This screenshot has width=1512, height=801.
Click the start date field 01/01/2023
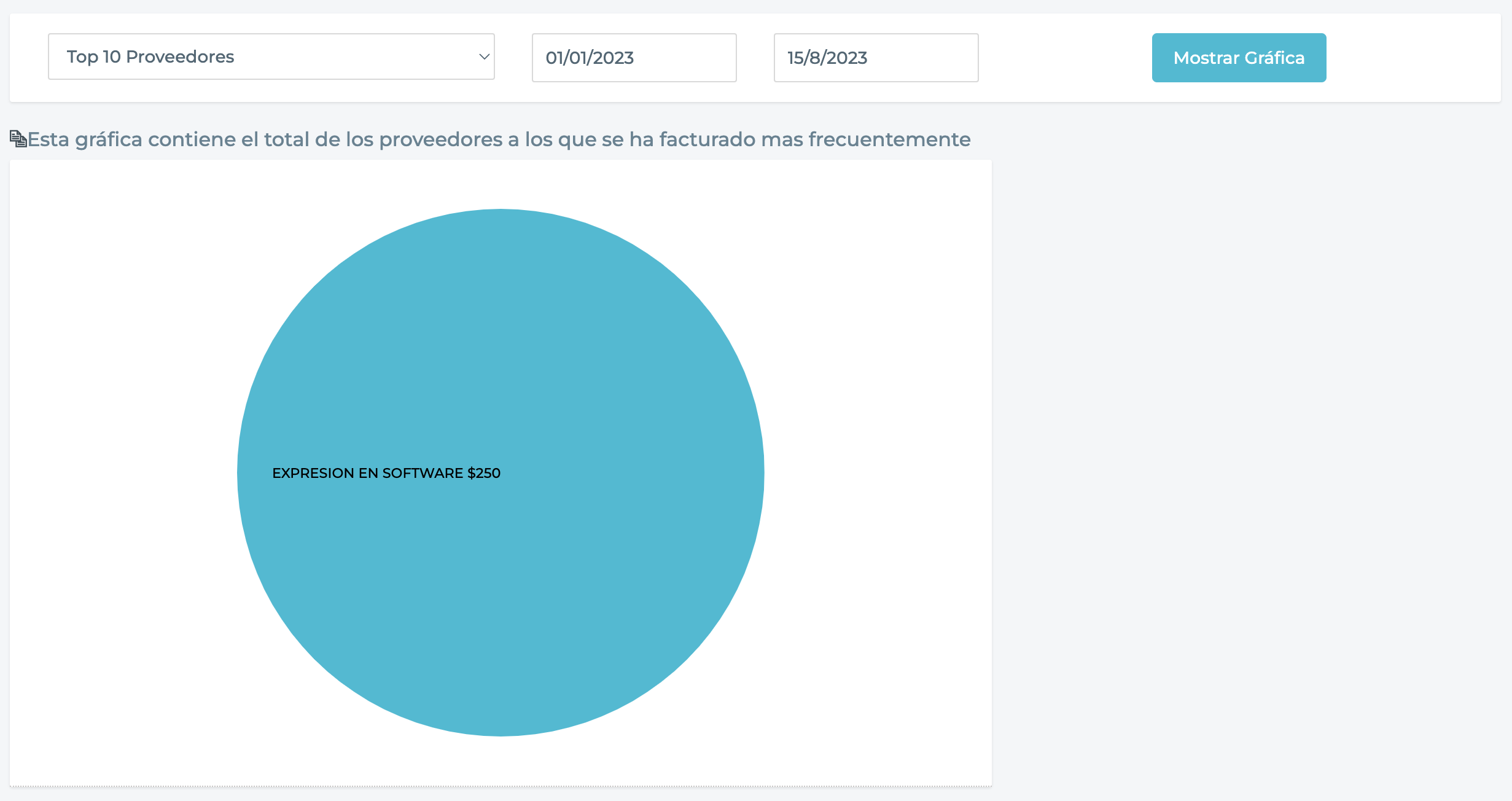[634, 58]
